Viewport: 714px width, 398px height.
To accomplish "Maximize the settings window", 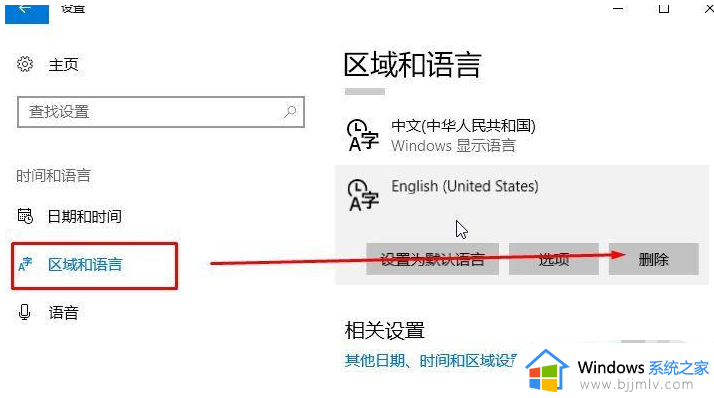I will (664, 9).
